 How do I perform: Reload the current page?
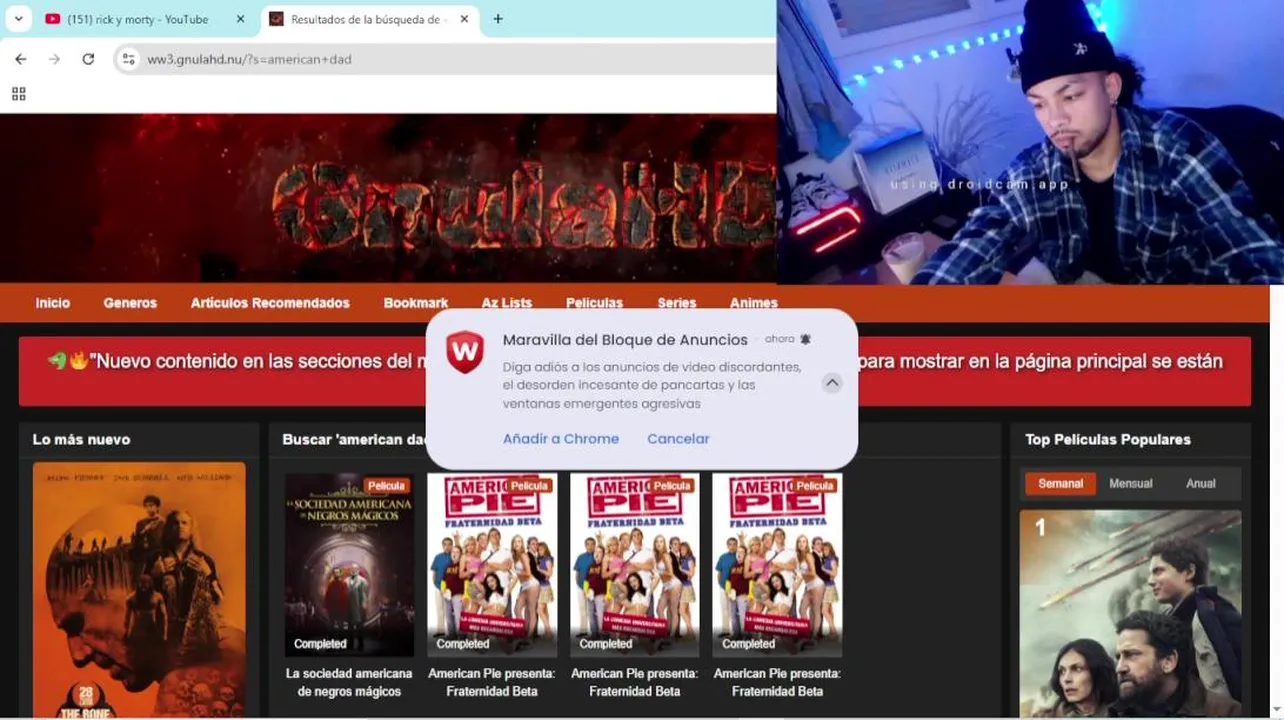pos(88,59)
